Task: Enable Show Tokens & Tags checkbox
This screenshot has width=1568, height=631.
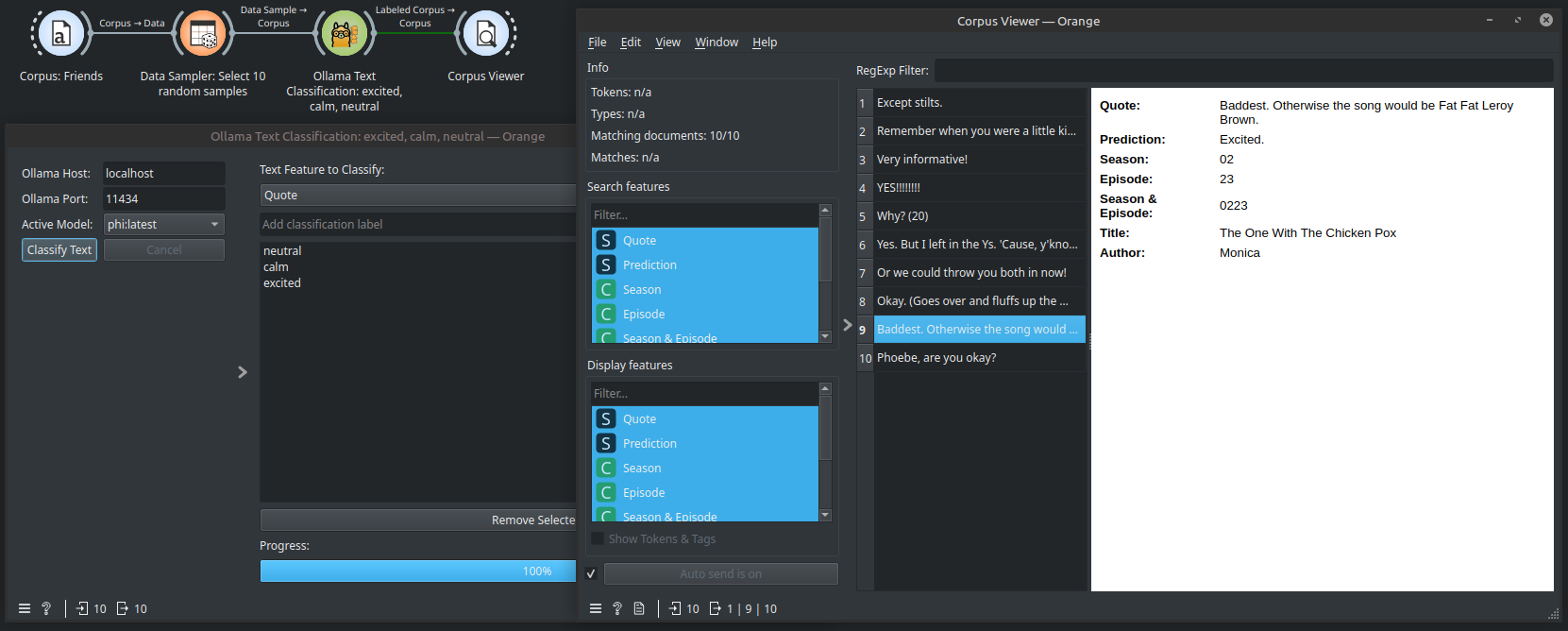Action: pyautogui.click(x=598, y=538)
